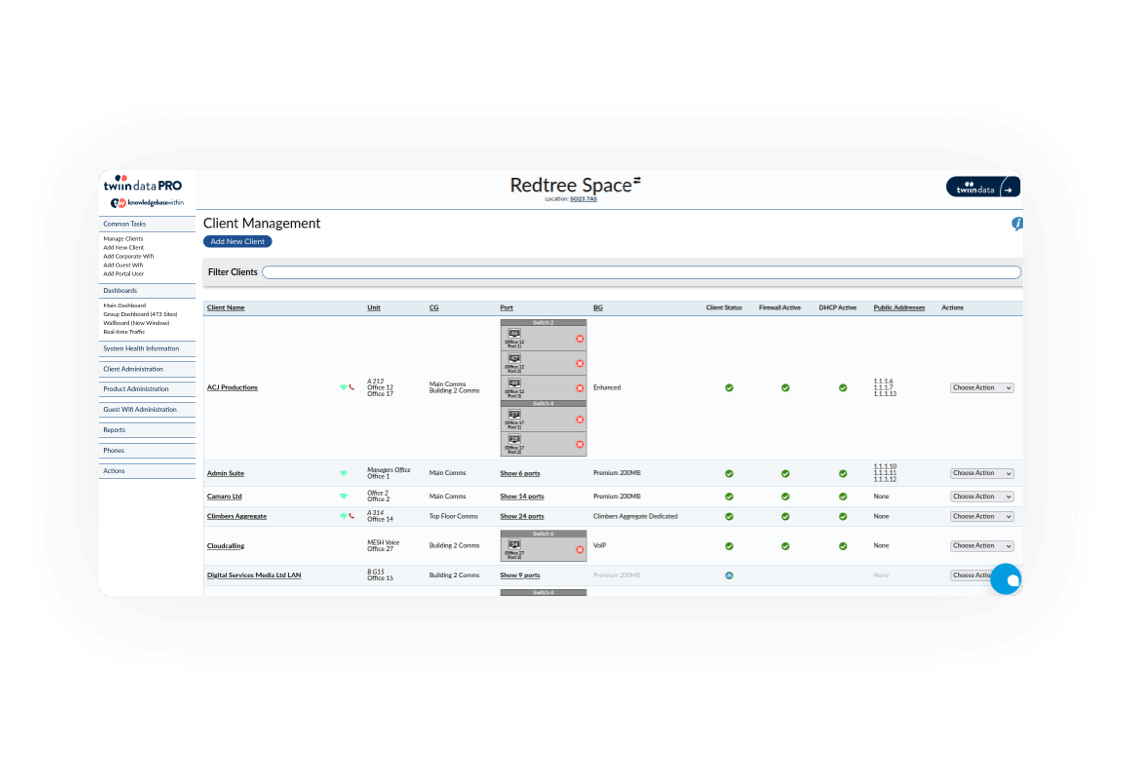Remove the Office 27 port from Cloudcalling

580,549
